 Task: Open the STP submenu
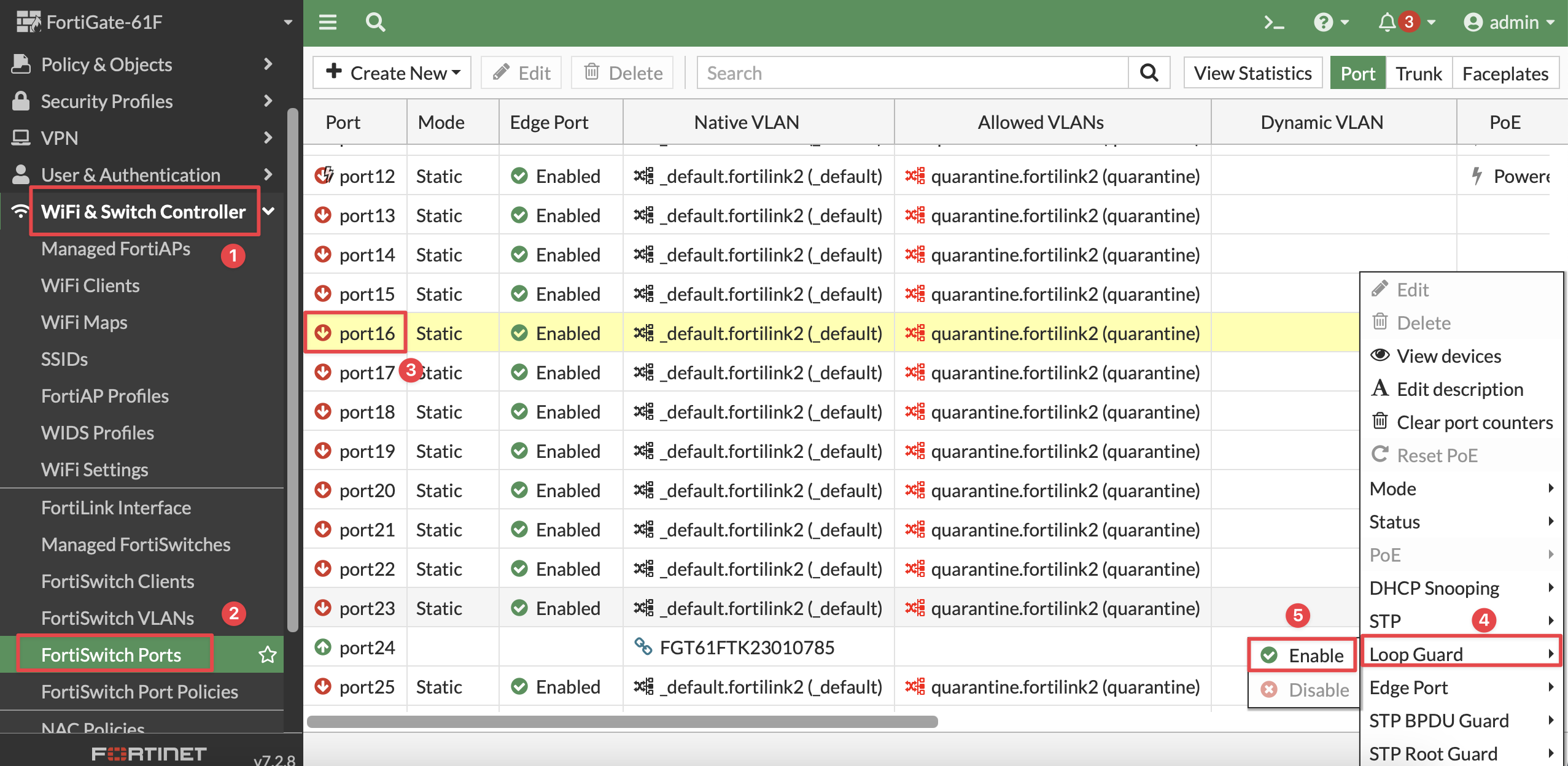(1461, 621)
